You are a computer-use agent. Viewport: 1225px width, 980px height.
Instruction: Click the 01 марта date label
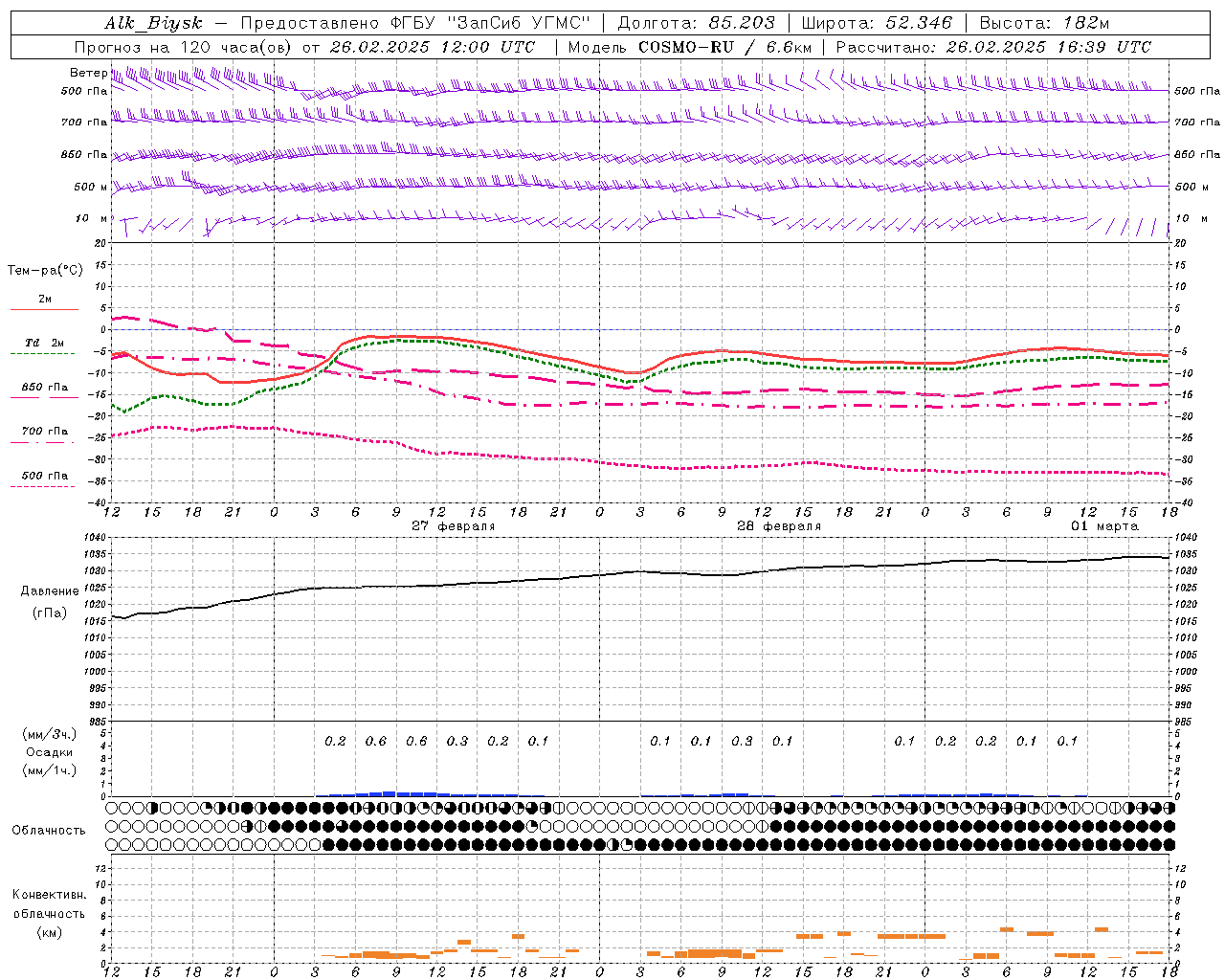pos(1104,526)
